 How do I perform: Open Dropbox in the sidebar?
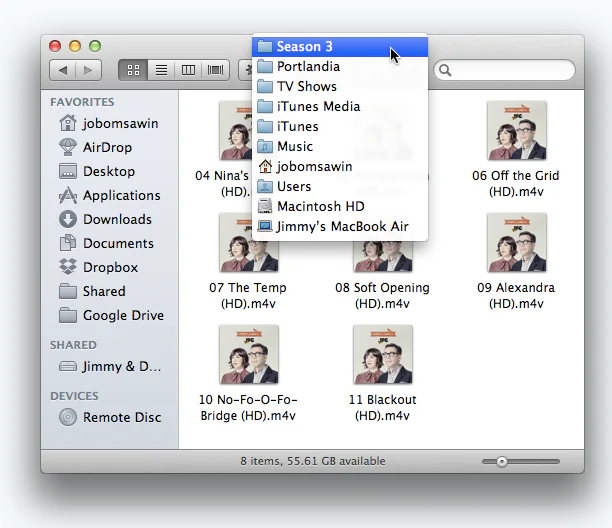point(109,267)
